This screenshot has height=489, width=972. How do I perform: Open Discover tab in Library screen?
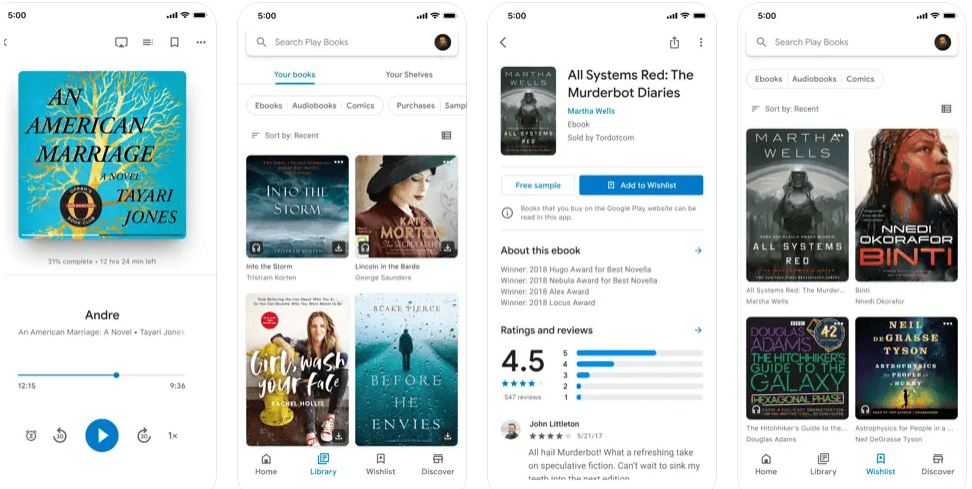pos(438,464)
